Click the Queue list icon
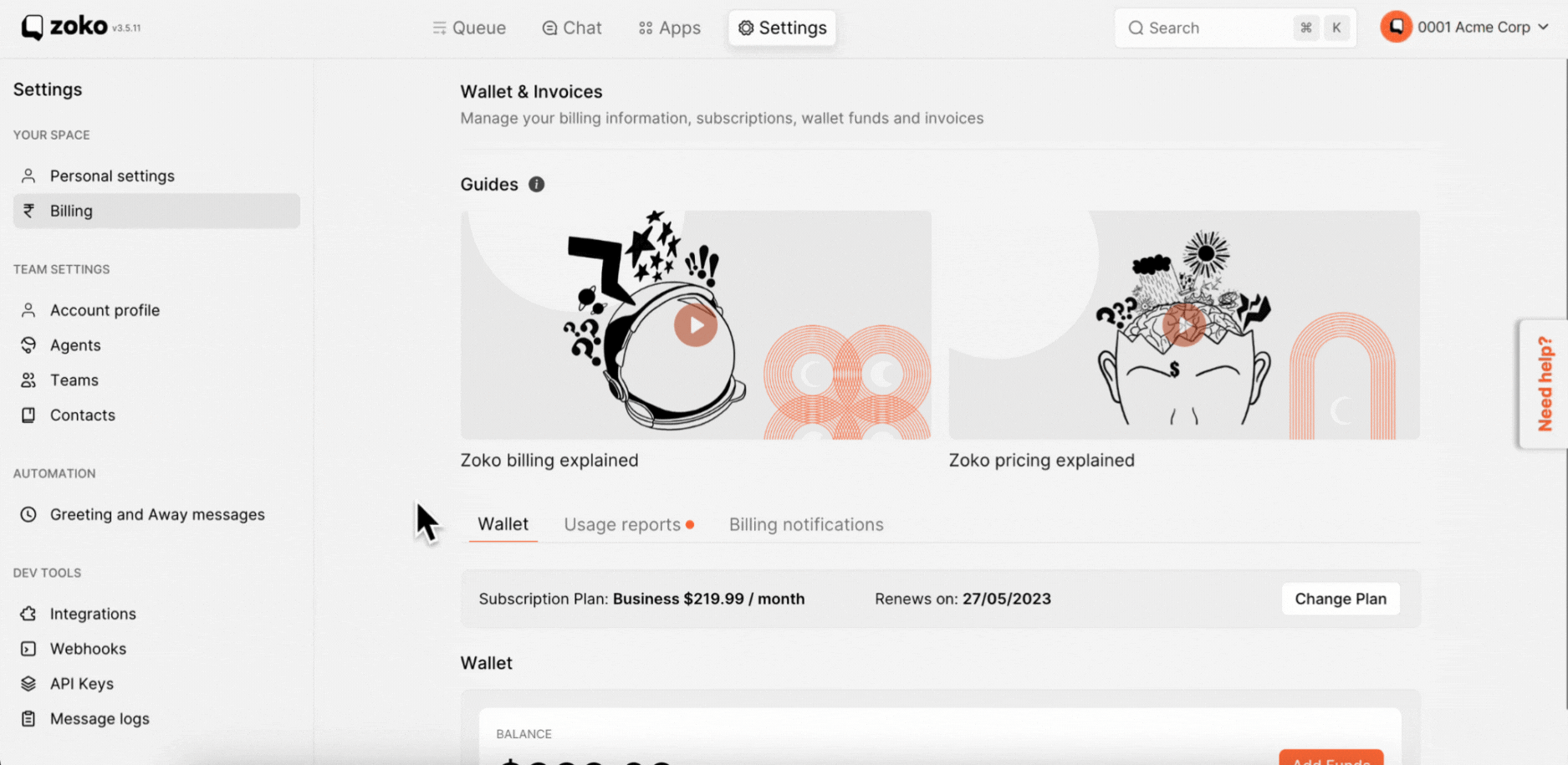This screenshot has height=765, width=1568. point(439,28)
